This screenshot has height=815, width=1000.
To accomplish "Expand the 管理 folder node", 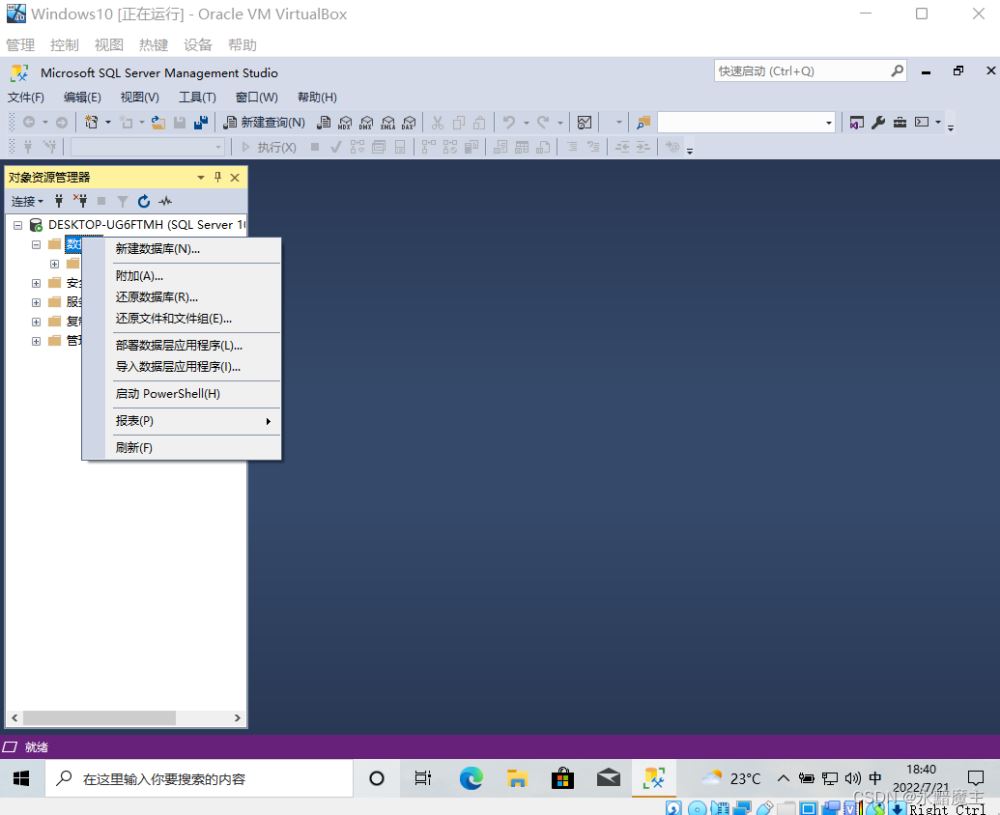I will (36, 341).
